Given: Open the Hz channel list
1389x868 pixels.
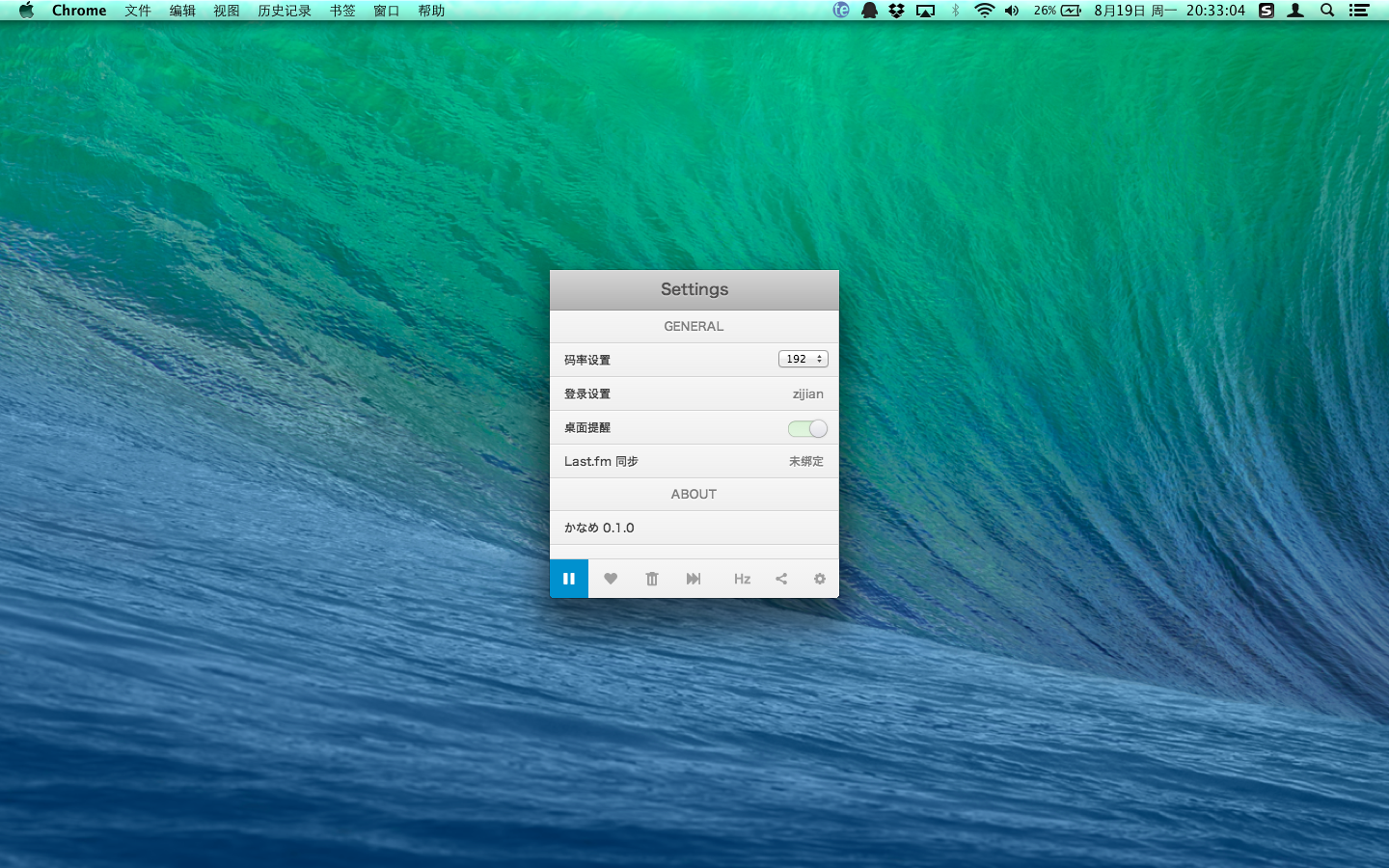Looking at the screenshot, I should 742,579.
